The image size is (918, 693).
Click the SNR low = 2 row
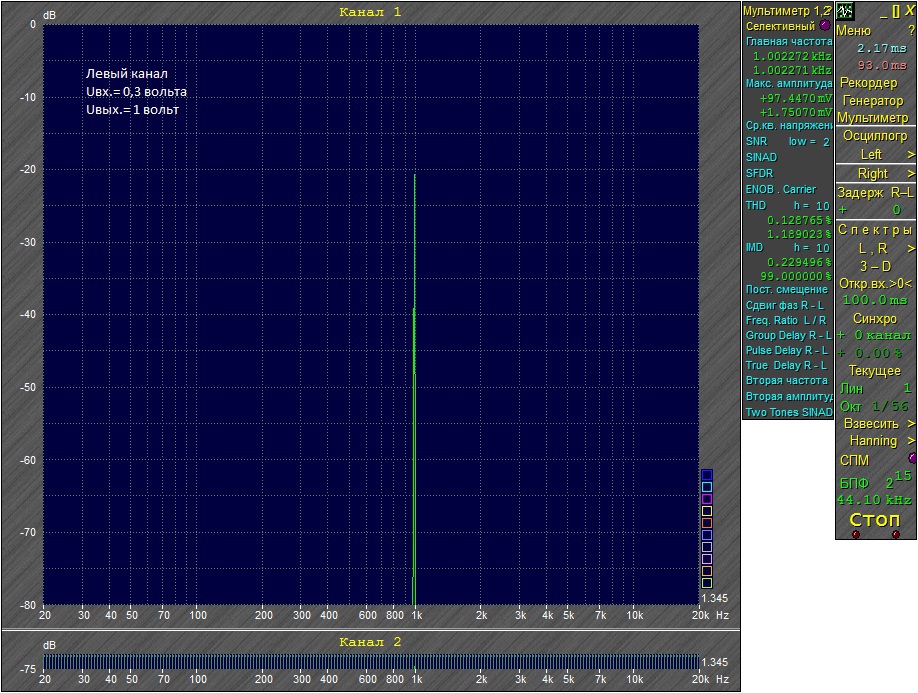[x=788, y=142]
